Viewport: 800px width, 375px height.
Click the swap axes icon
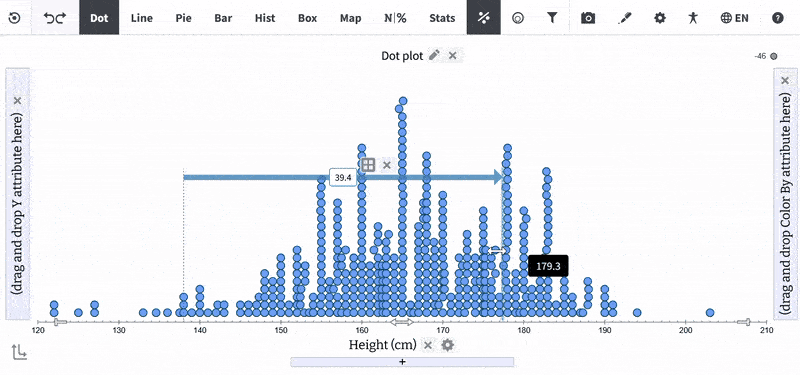tap(19, 352)
